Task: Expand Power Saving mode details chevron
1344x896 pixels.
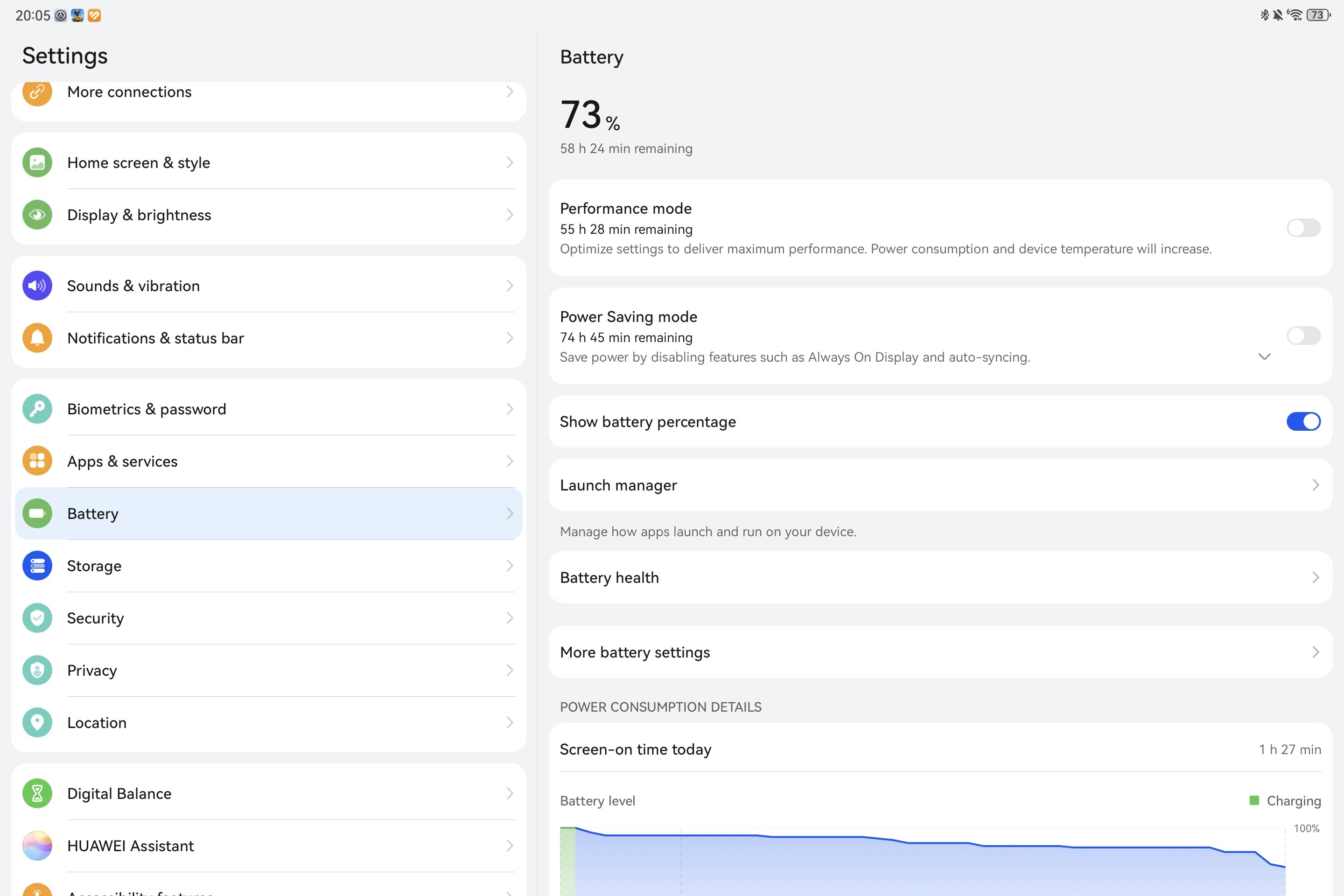Action: click(x=1264, y=357)
